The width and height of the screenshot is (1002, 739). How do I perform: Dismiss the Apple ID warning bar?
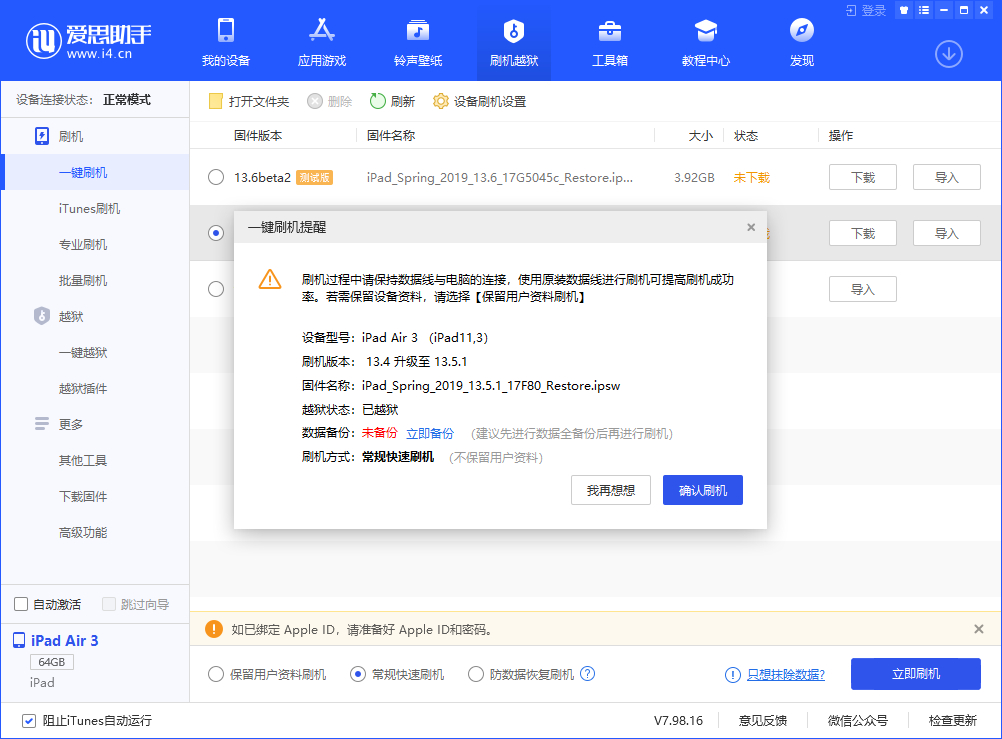977,628
